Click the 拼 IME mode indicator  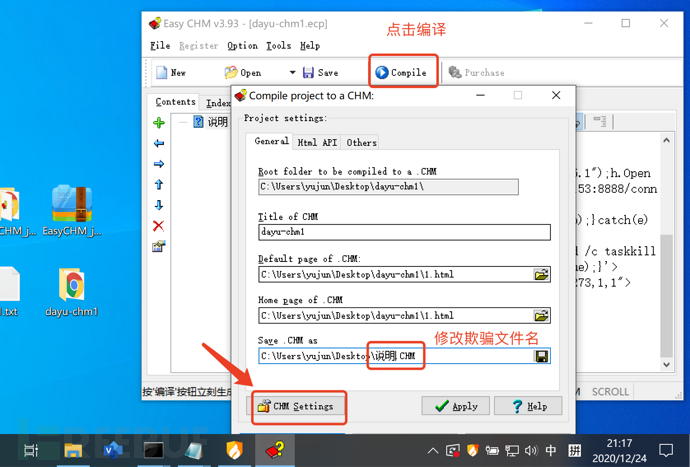pos(574,450)
